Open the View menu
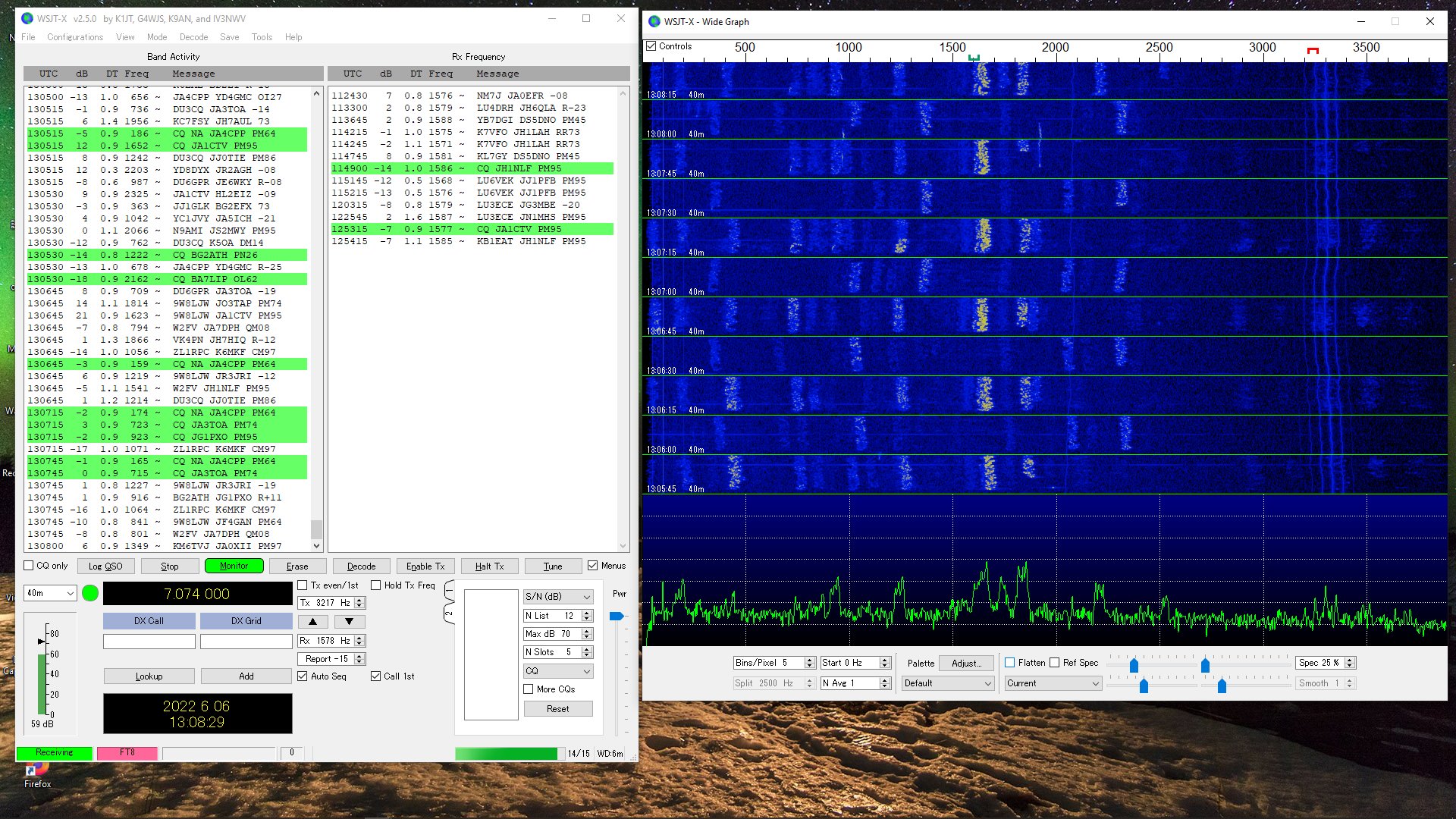The height and width of the screenshot is (819, 1456). (125, 37)
